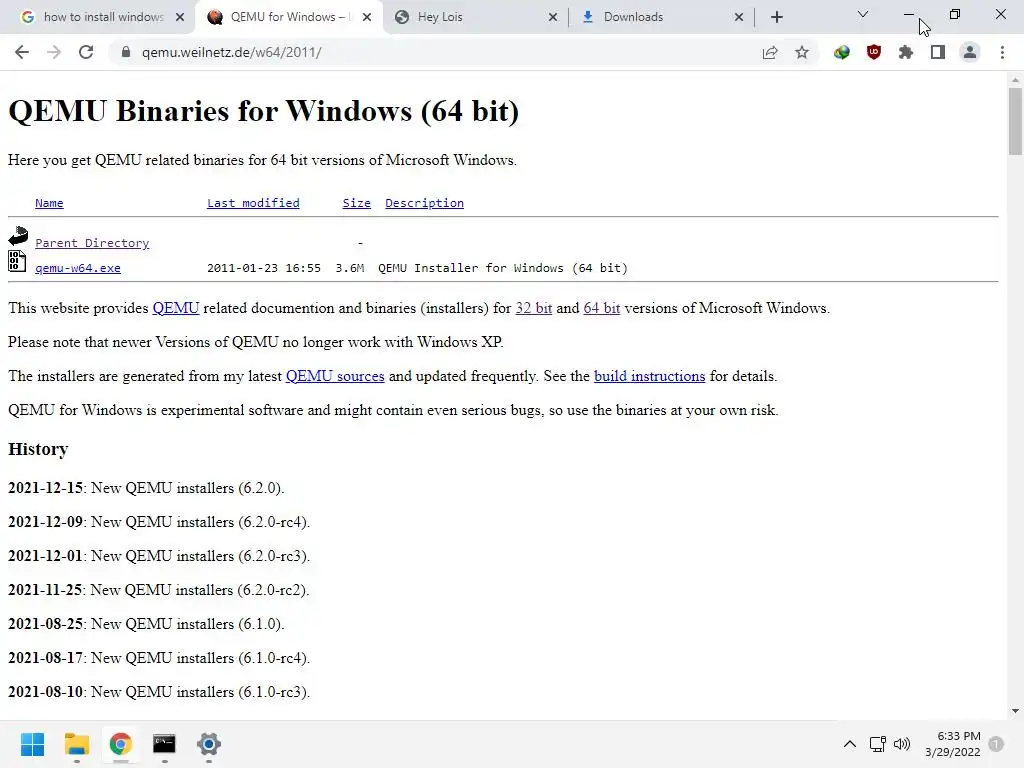The image size is (1024, 768).
Task: Select the '3.6M' file size text
Action: click(350, 268)
